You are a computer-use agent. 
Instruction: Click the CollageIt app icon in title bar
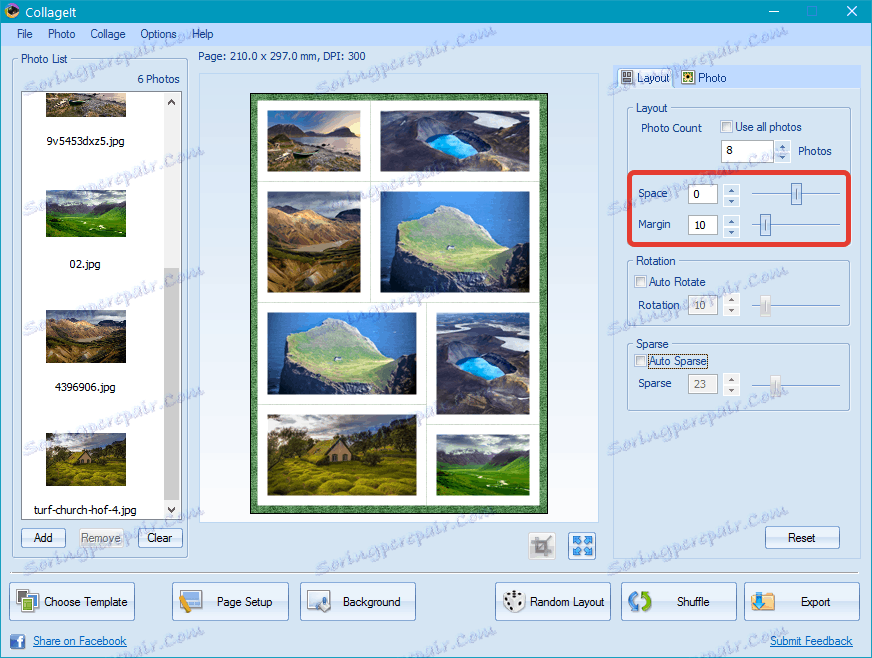pyautogui.click(x=12, y=11)
